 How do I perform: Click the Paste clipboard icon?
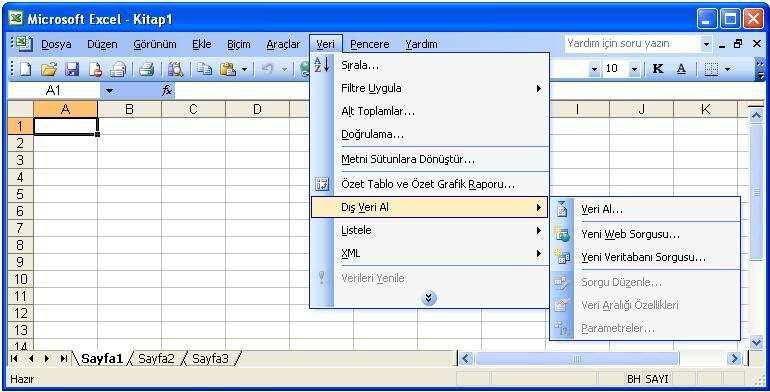point(228,69)
